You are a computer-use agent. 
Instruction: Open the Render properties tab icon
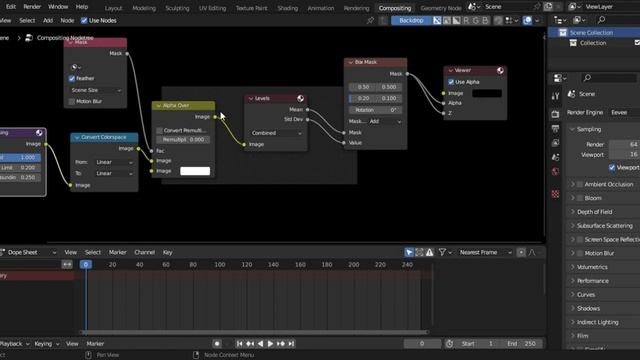tap(555, 114)
